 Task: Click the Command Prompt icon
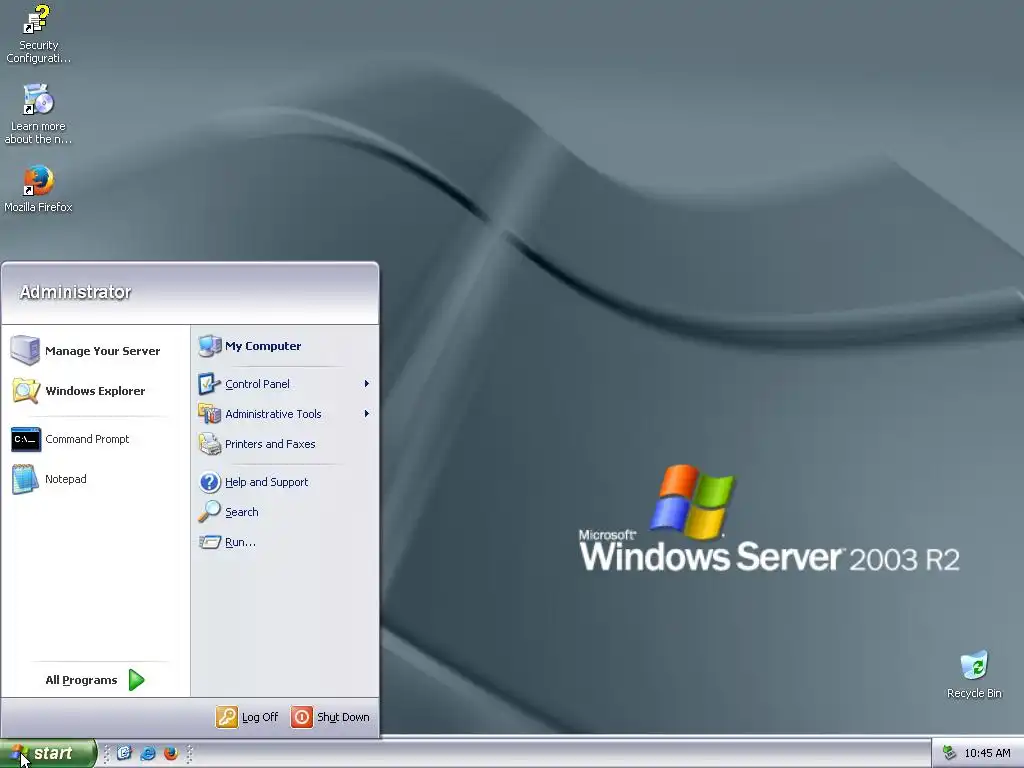coord(26,439)
